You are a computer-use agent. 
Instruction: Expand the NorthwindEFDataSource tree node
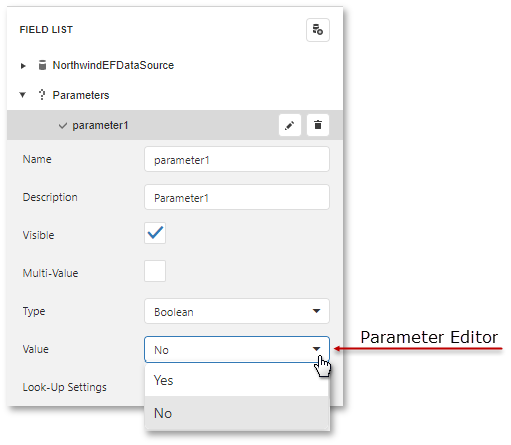(x=23, y=66)
